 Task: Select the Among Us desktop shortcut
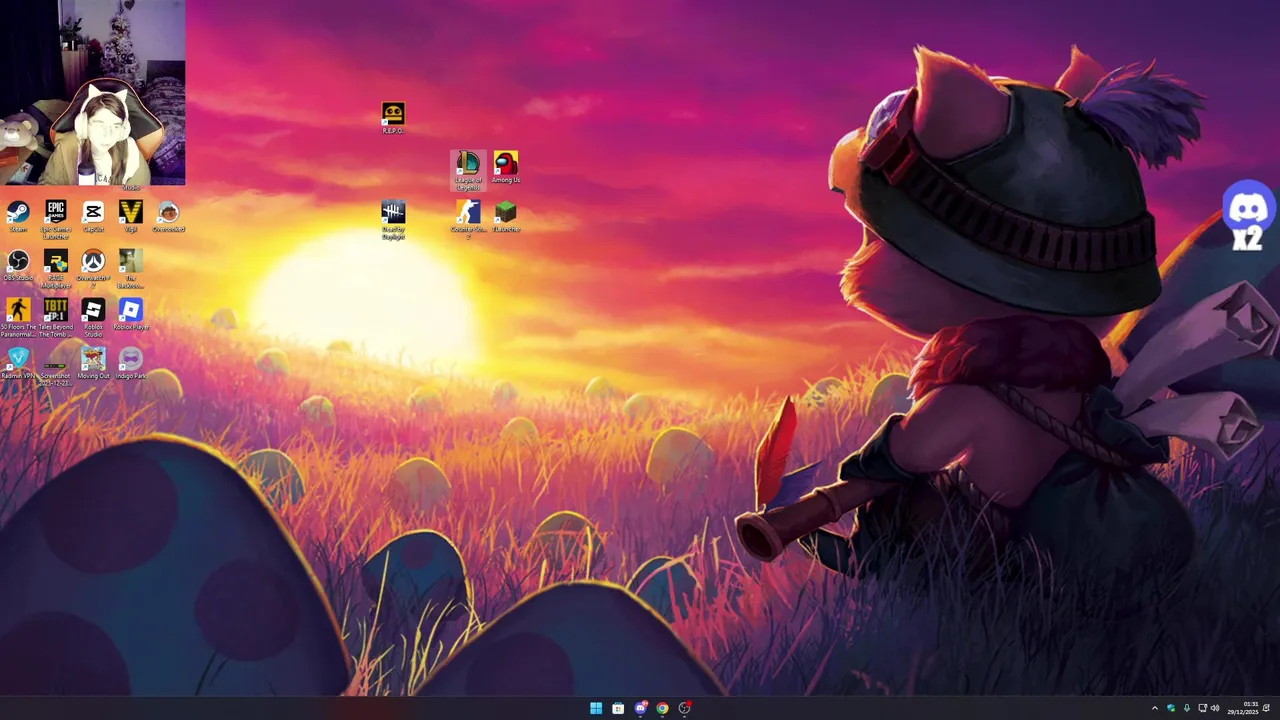pyautogui.click(x=506, y=167)
